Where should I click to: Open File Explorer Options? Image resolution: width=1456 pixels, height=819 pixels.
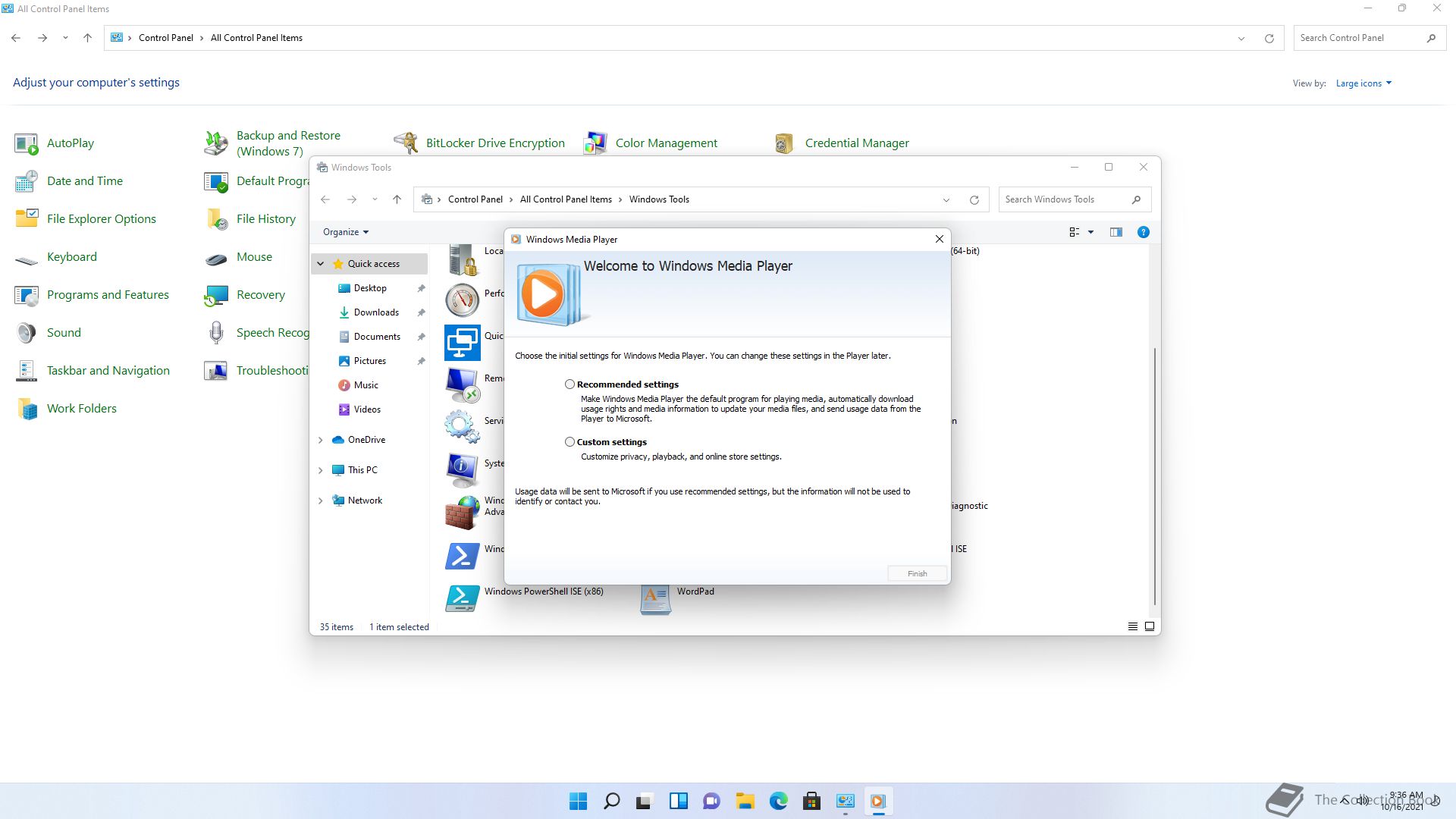86,219
